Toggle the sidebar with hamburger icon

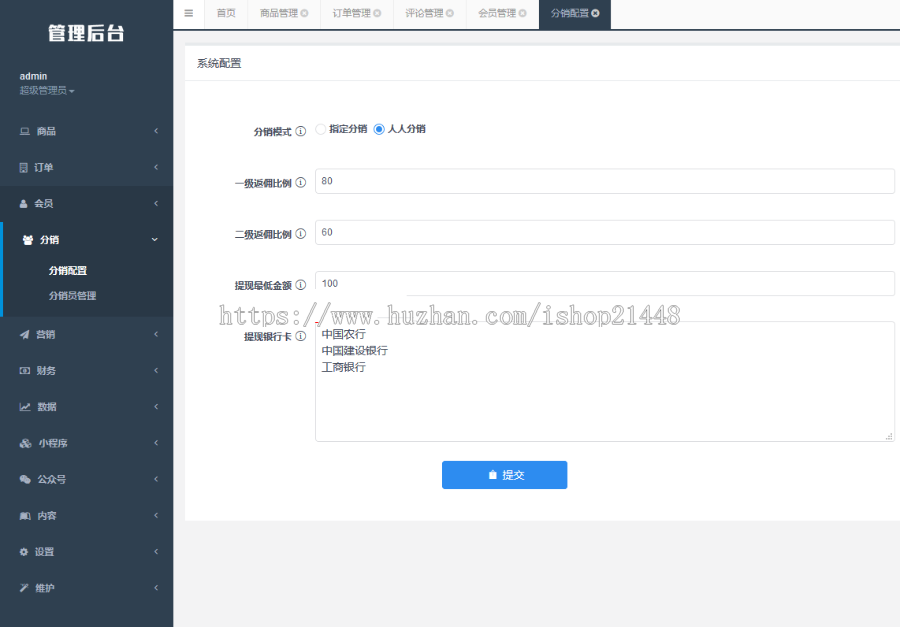point(188,14)
